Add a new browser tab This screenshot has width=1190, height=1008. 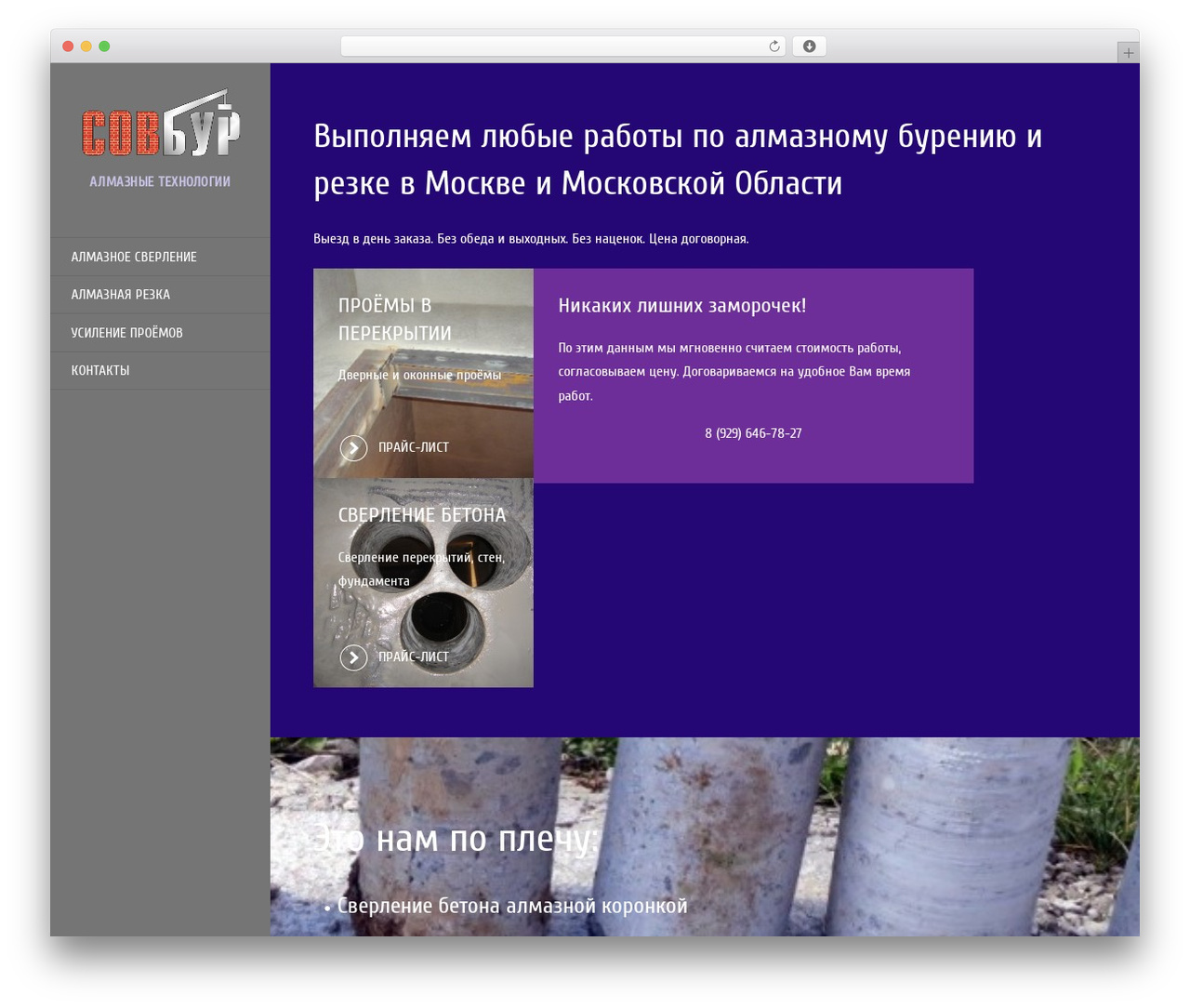click(1128, 53)
